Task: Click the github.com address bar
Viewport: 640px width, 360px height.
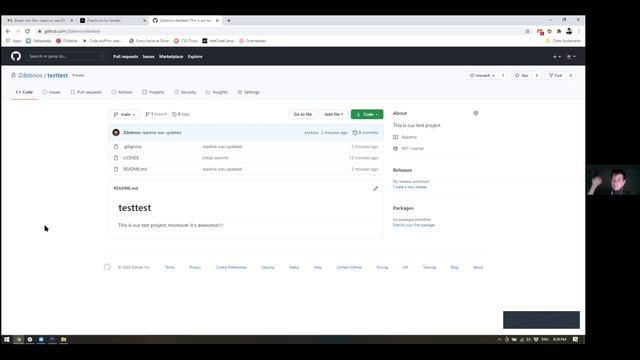Action: click(x=282, y=31)
